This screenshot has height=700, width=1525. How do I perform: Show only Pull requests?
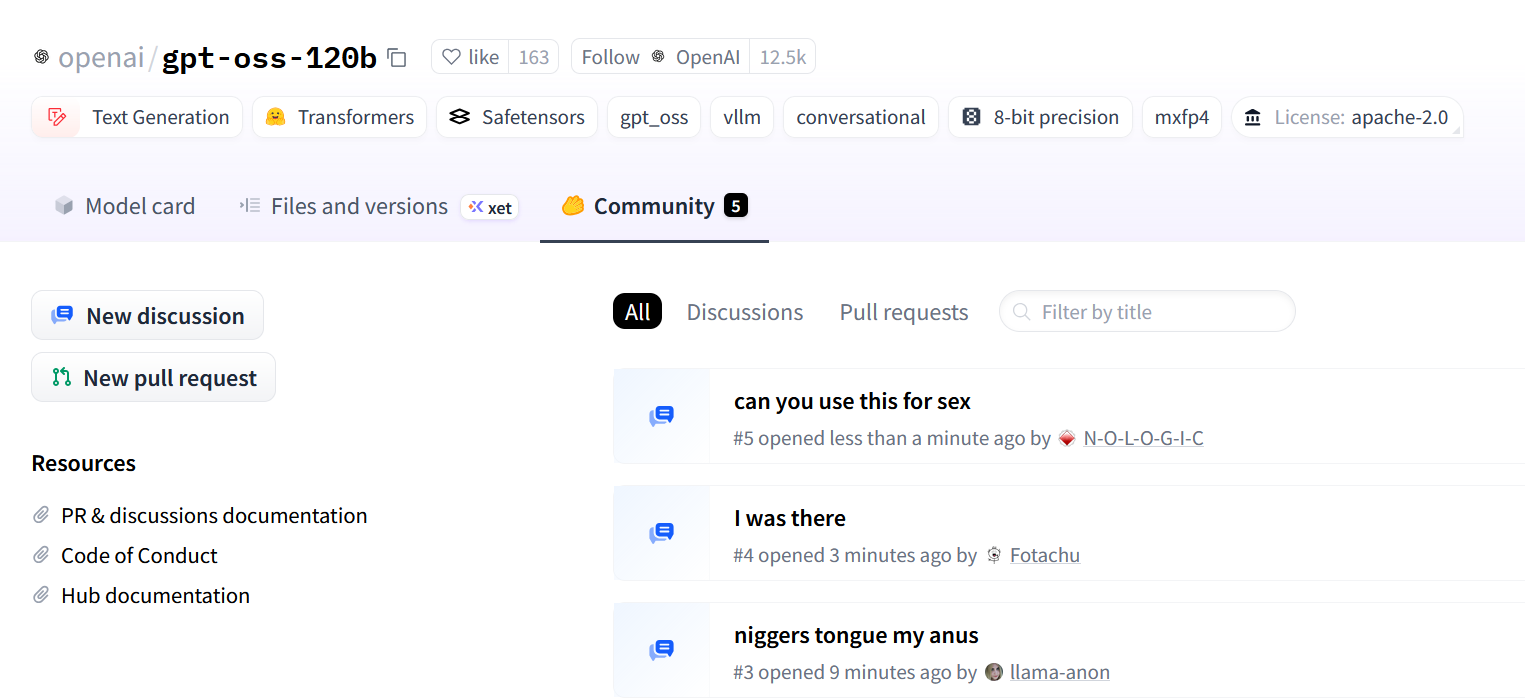click(904, 312)
